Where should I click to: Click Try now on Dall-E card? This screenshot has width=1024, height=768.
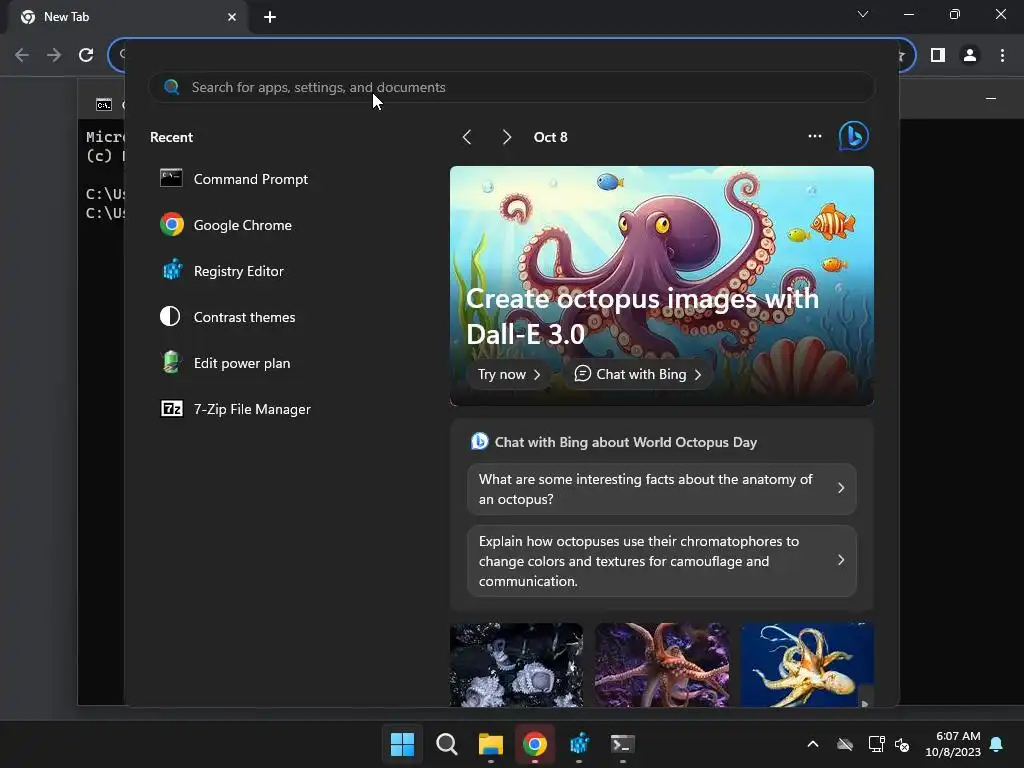[x=509, y=374]
